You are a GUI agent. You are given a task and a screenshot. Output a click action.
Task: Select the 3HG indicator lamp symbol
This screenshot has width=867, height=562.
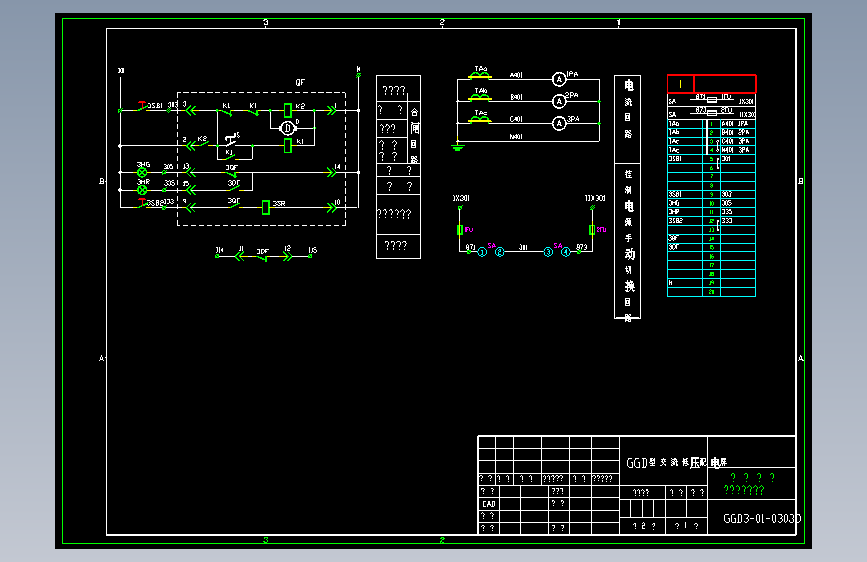click(x=142, y=173)
